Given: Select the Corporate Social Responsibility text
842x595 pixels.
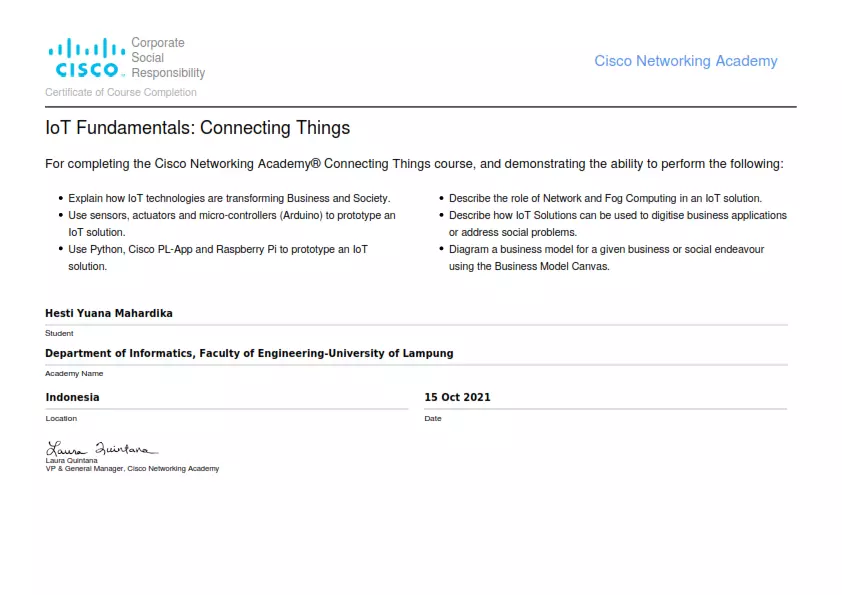Looking at the screenshot, I should (x=168, y=57).
